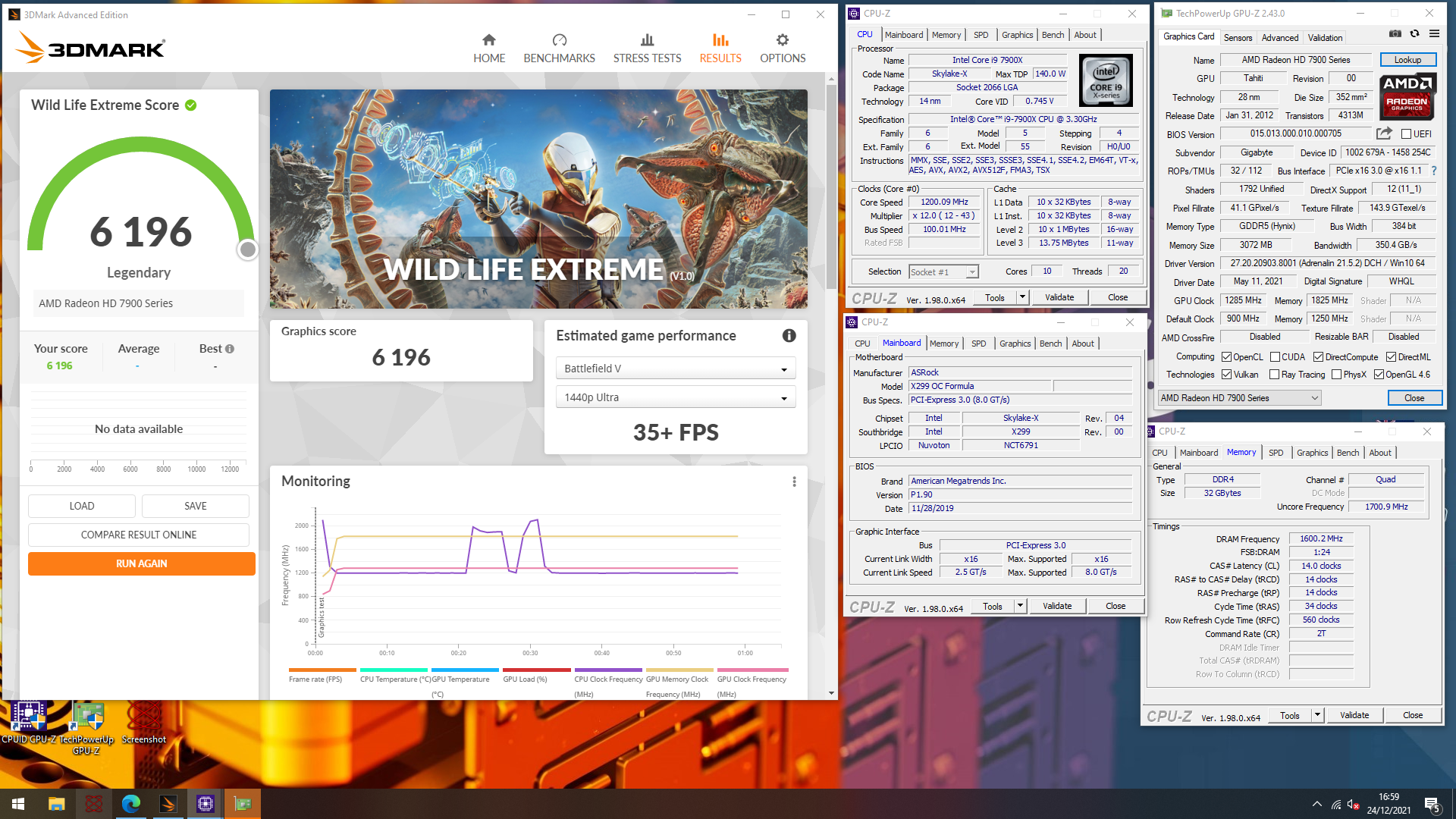This screenshot has width=1456, height=819.
Task: Click the Estimated game performance info icon
Action: [x=789, y=335]
